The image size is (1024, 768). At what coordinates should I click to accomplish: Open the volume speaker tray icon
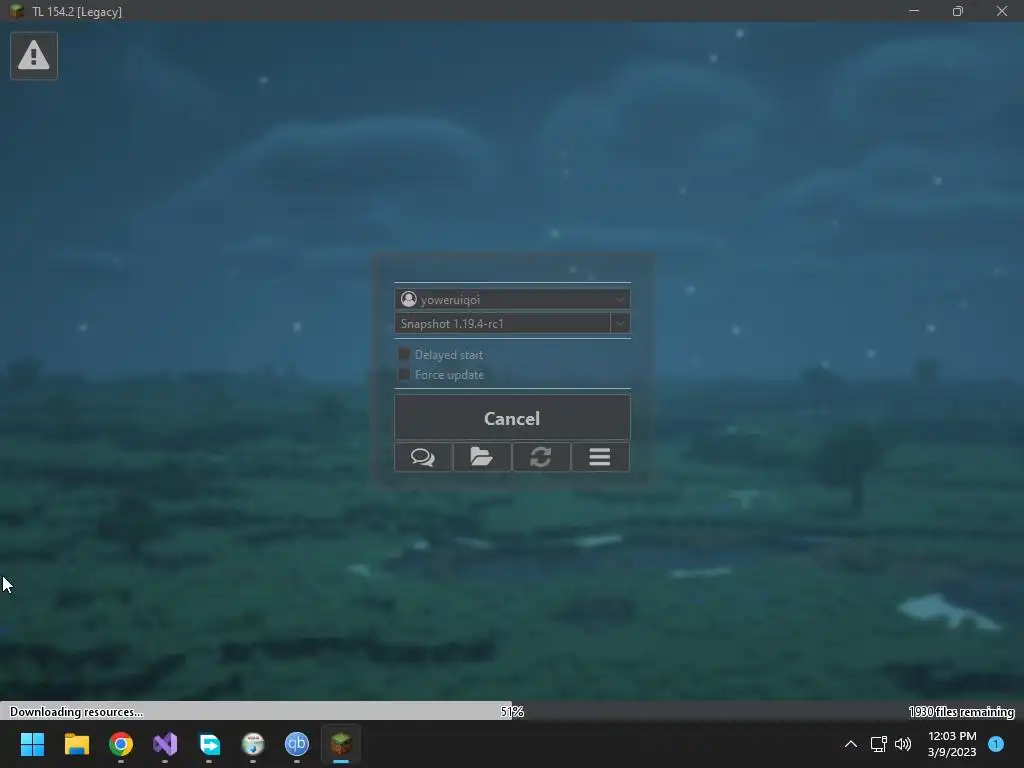[x=903, y=744]
